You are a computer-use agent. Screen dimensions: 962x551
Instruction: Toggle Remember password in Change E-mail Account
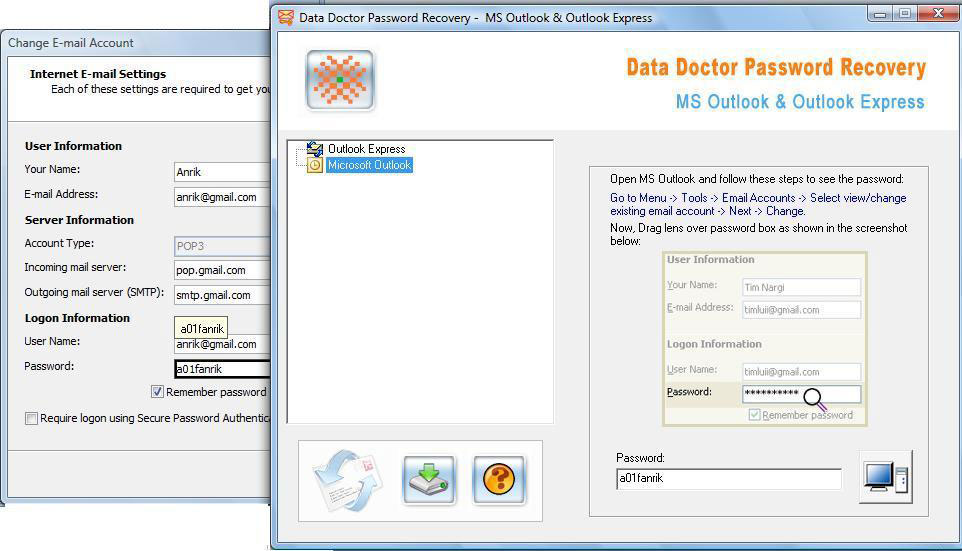point(157,391)
